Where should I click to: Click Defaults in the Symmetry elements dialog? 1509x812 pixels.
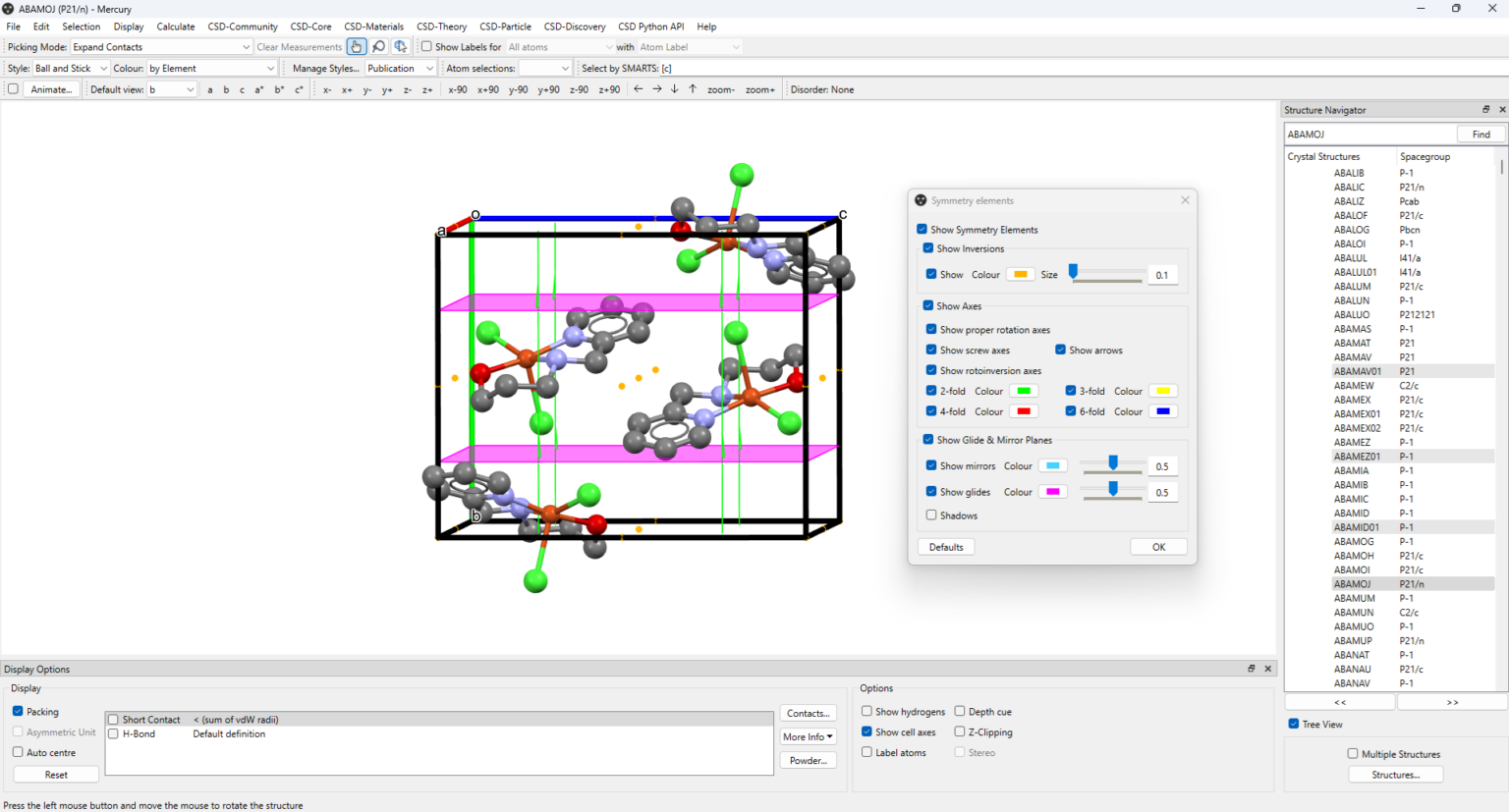coord(945,546)
